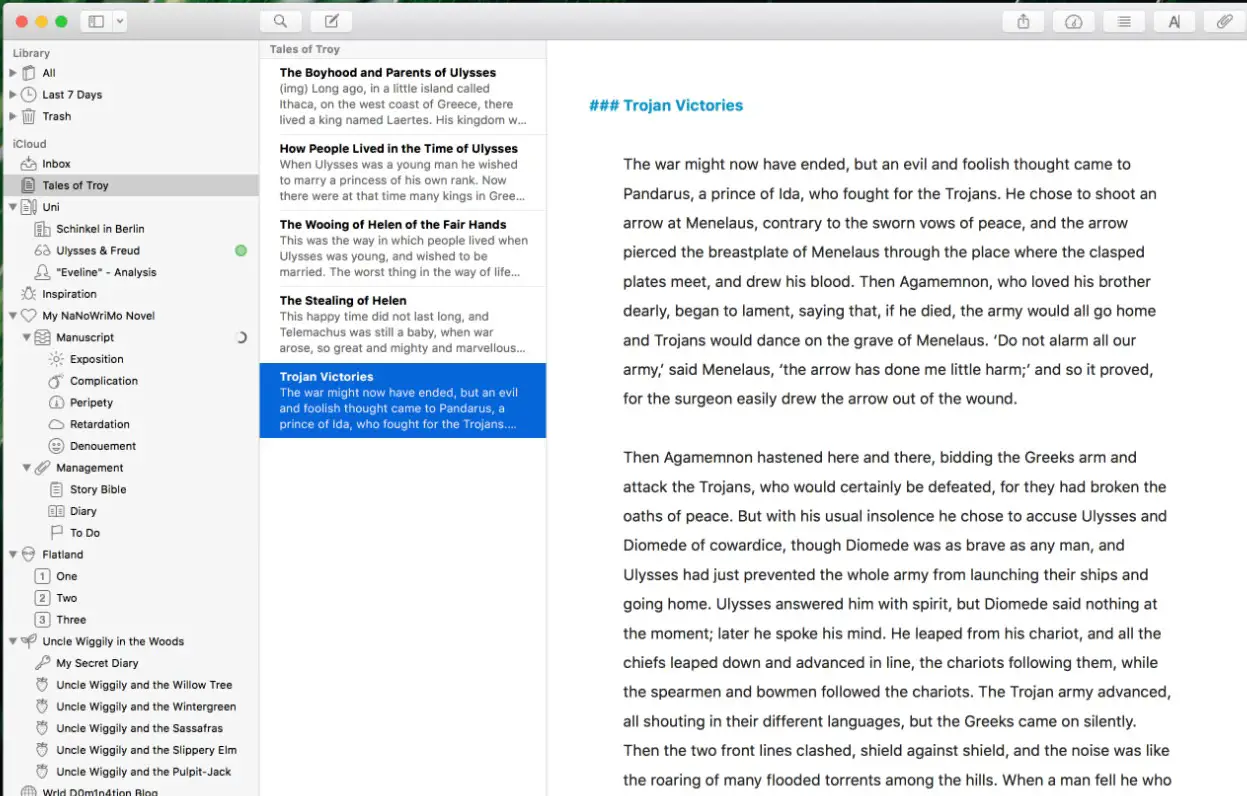1247x796 pixels.
Task: Collapse the Flatland group
Action: [x=13, y=555]
